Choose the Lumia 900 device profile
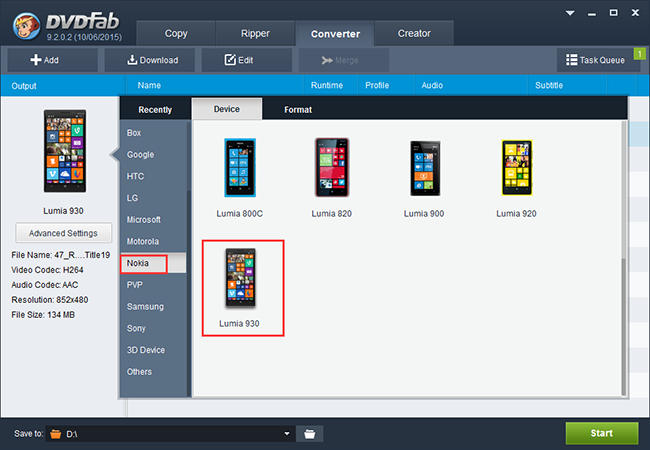Image resolution: width=650 pixels, height=450 pixels. coord(424,178)
